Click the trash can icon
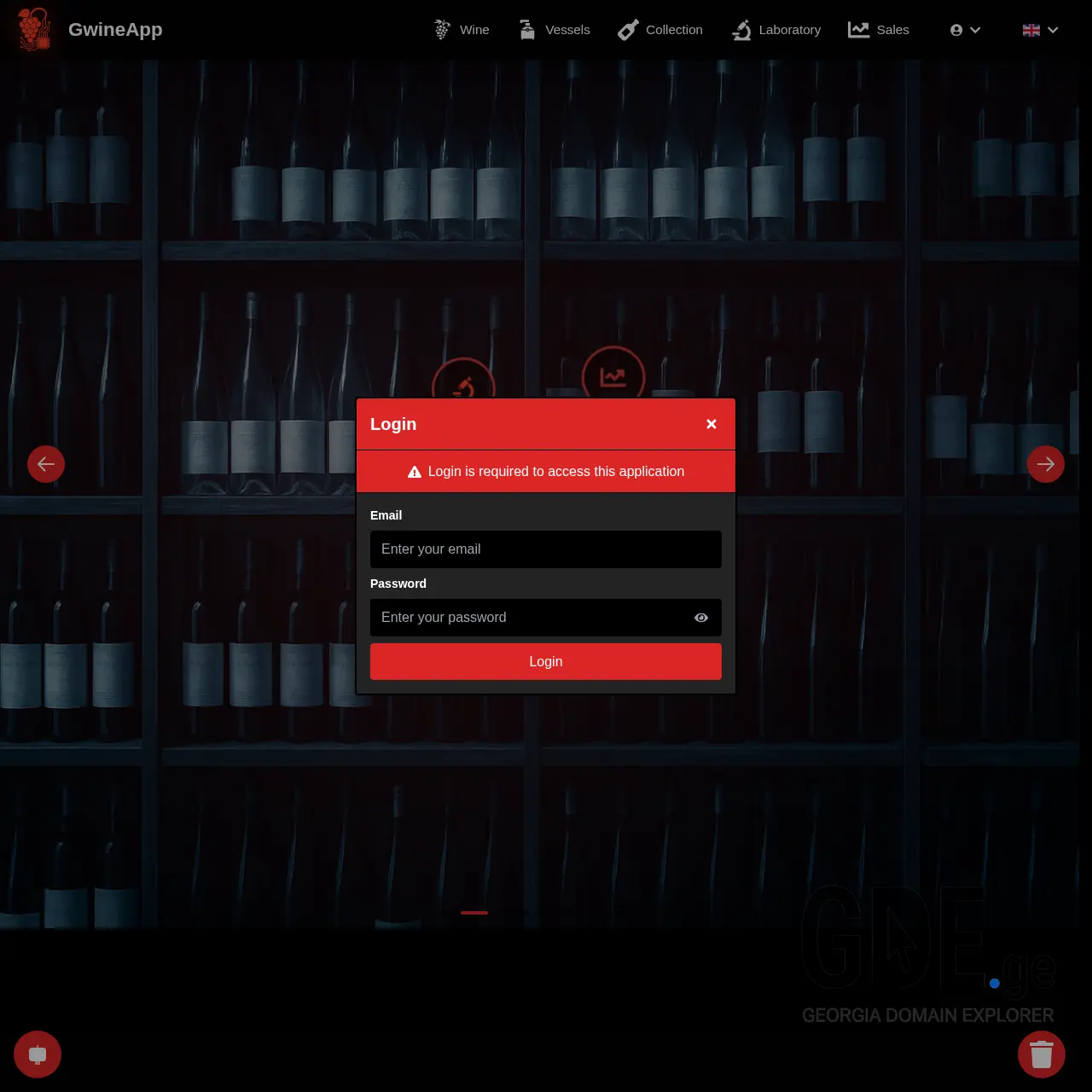Viewport: 1092px width, 1092px height. pyautogui.click(x=1042, y=1054)
